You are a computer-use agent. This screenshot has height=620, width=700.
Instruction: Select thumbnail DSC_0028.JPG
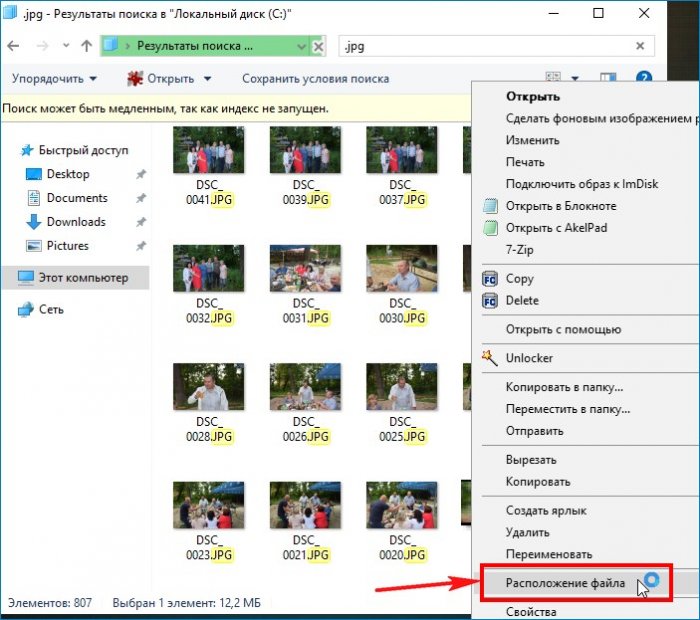209,387
